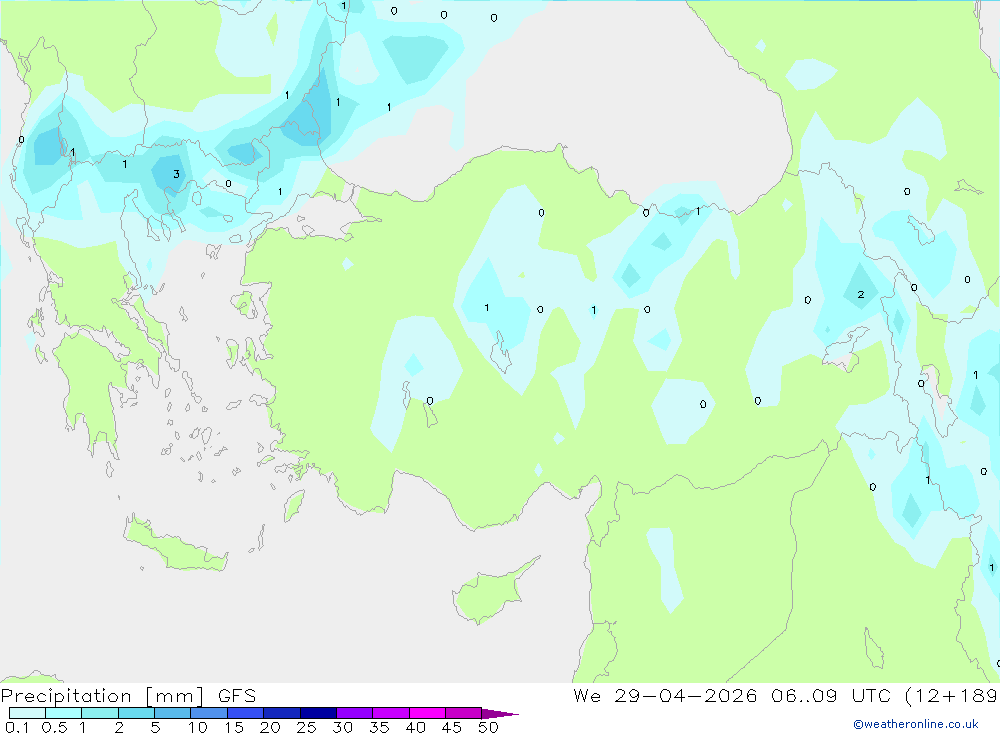Click the legend scale label '15'
This screenshot has width=1000, height=733.
(x=234, y=727)
